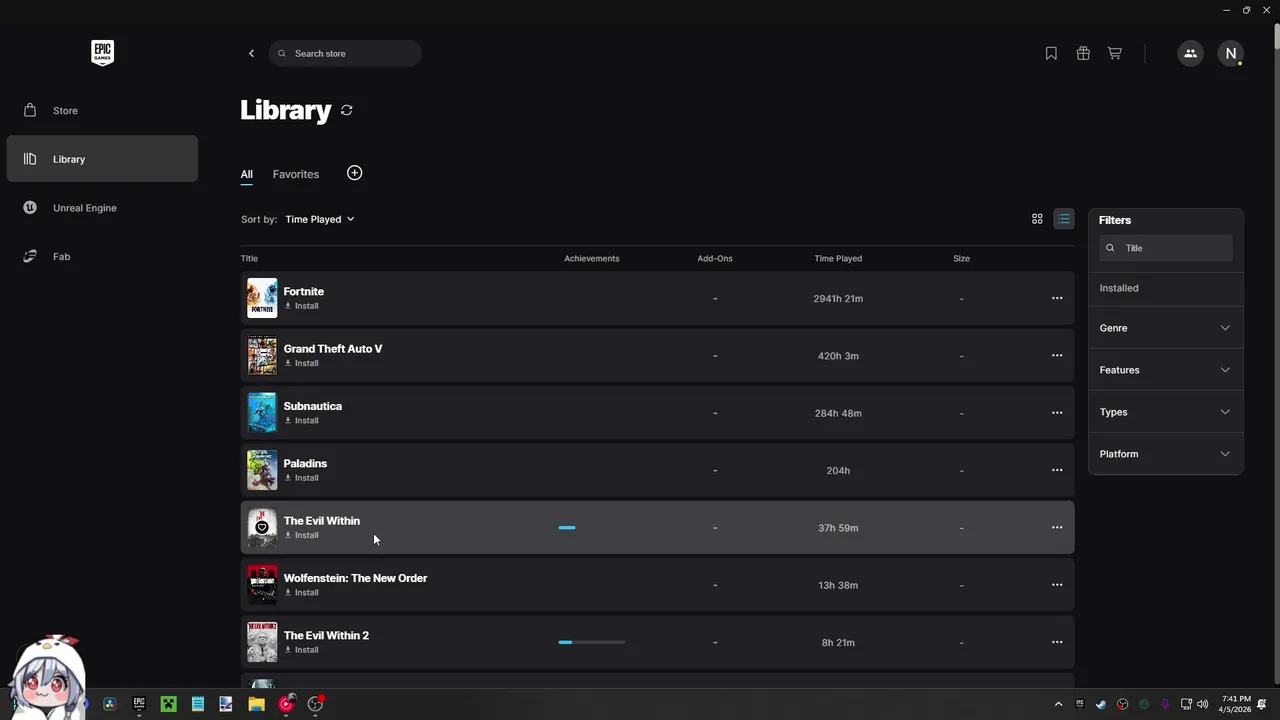This screenshot has width=1280, height=720.
Task: Open the Minecraft icon in the taskbar
Action: tap(168, 704)
